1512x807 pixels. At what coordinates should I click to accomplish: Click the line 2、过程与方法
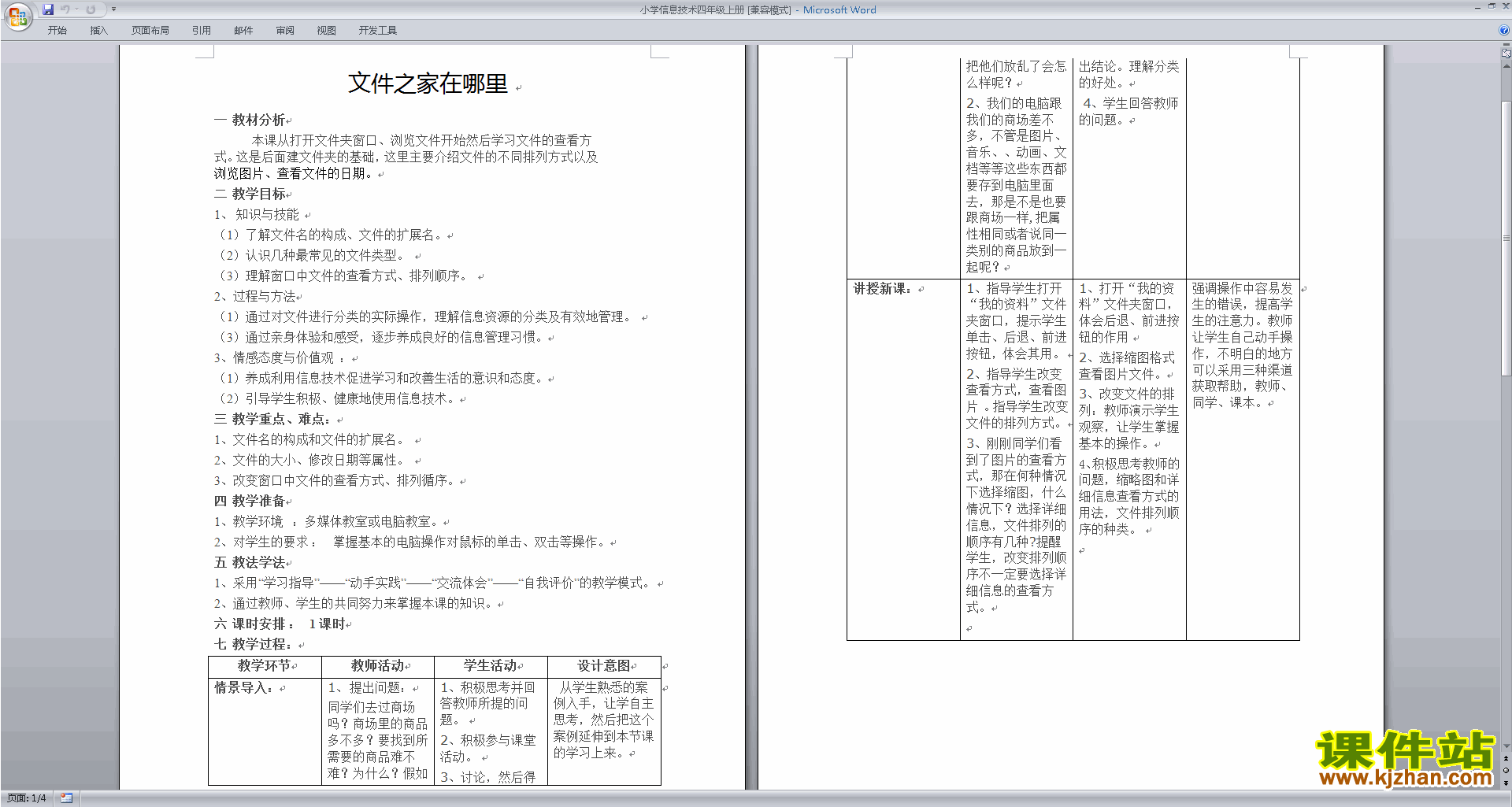[254, 296]
